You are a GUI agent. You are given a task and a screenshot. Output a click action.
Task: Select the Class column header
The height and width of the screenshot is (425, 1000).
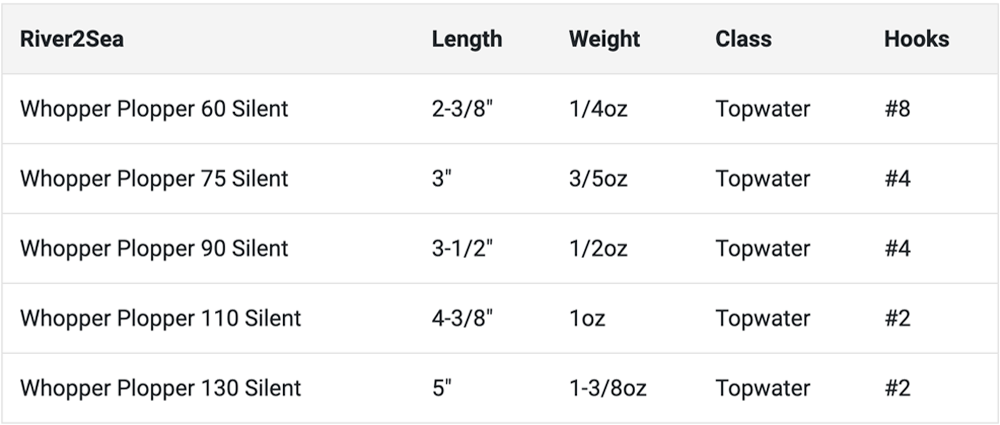(743, 39)
